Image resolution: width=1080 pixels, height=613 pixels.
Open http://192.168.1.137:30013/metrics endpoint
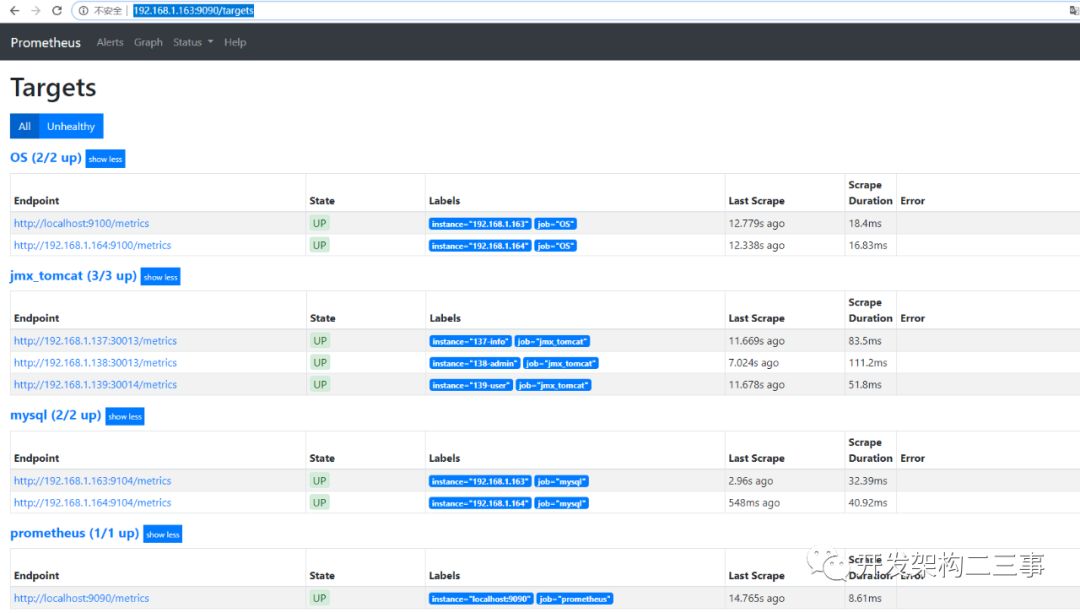[95, 341]
